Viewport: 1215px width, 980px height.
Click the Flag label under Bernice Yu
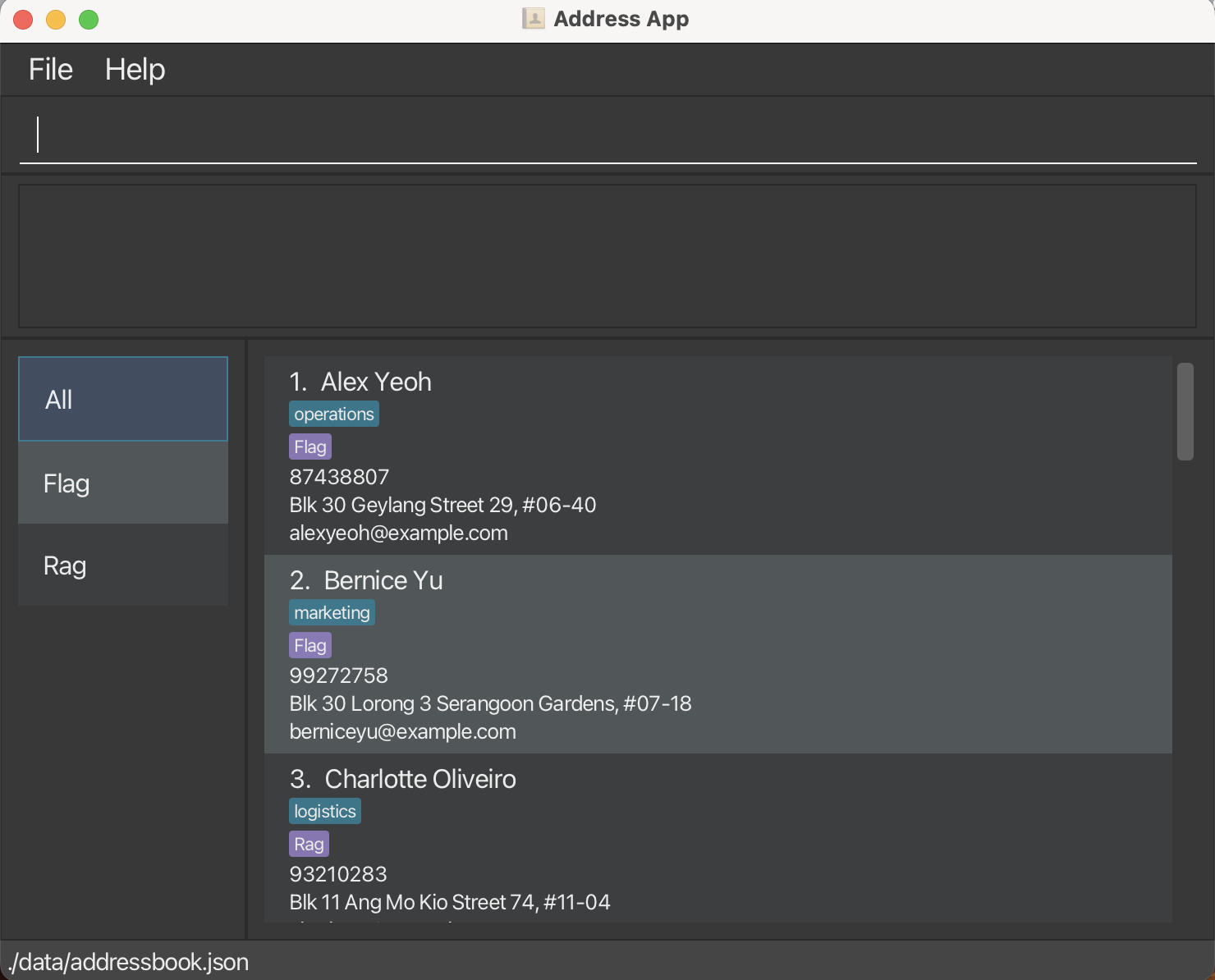tap(310, 646)
